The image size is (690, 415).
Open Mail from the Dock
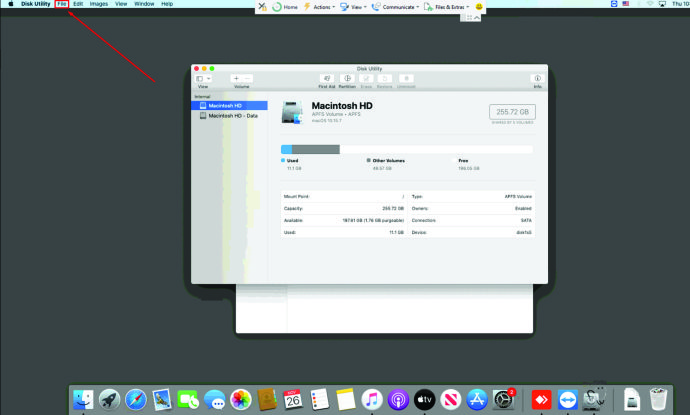coord(161,400)
